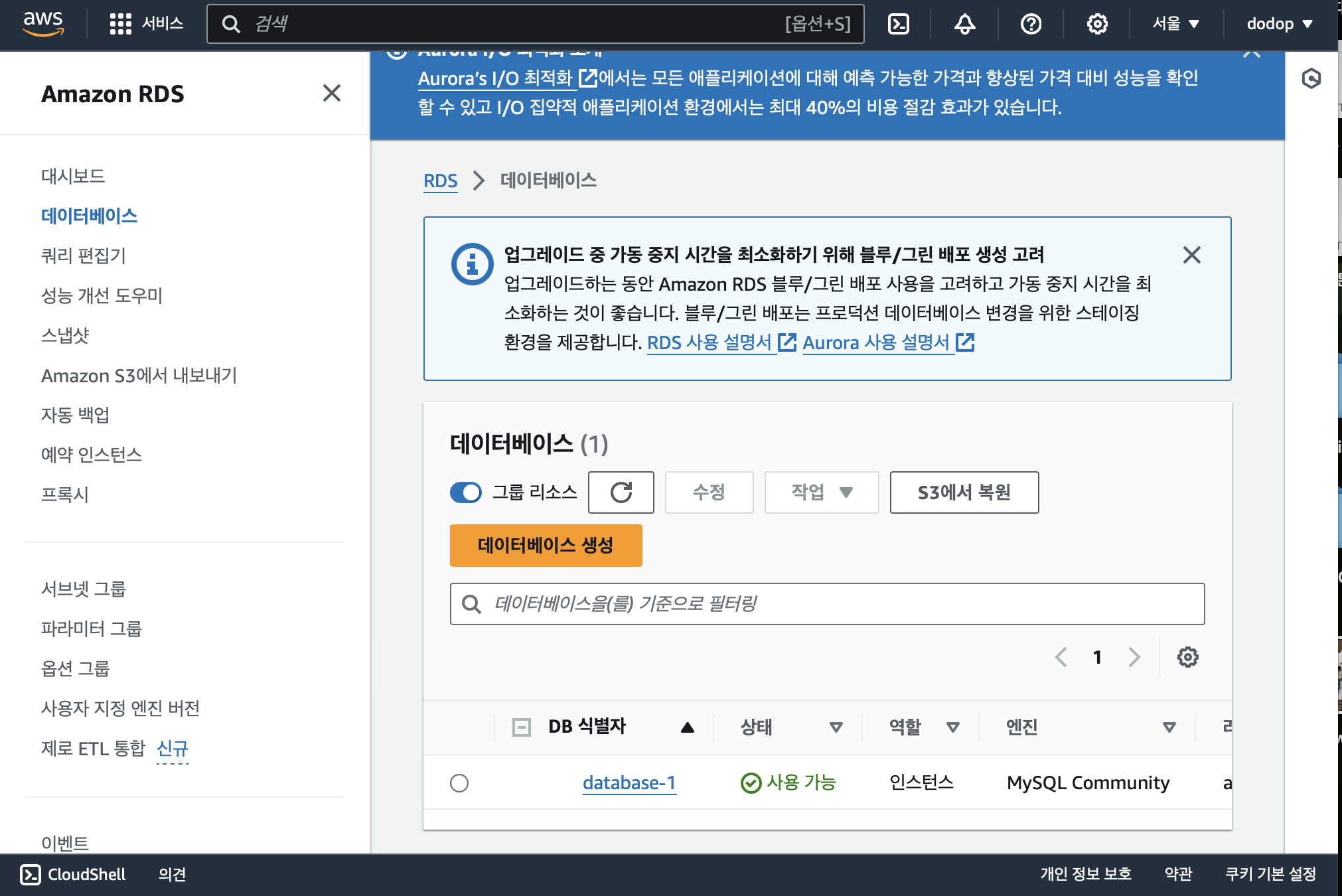Image resolution: width=1342 pixels, height=896 pixels.
Task: Select the database-1 radio button
Action: tap(459, 783)
